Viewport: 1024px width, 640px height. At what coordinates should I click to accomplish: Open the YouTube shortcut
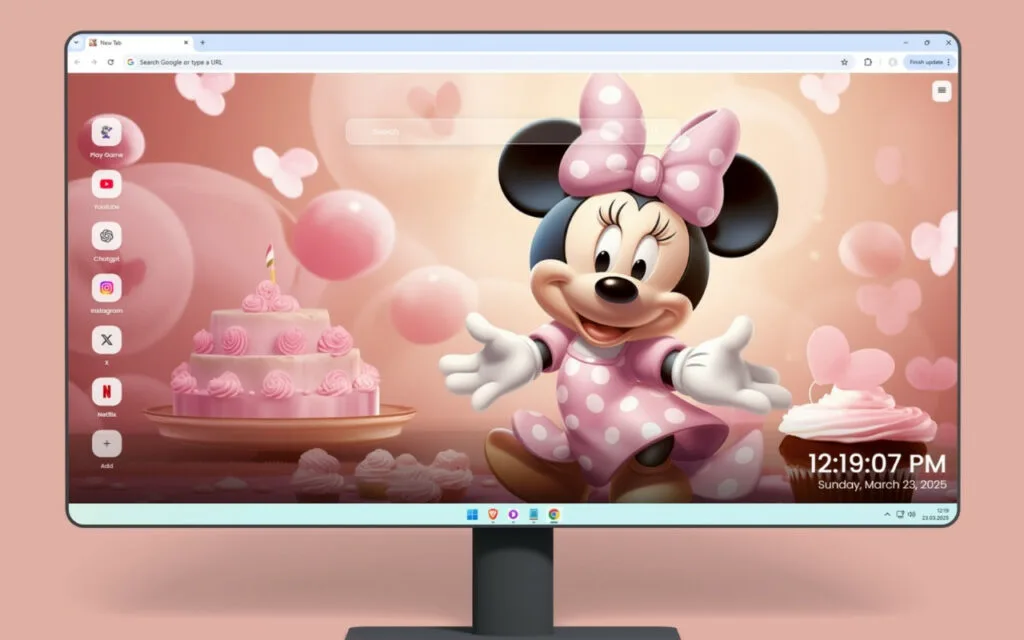[x=106, y=184]
